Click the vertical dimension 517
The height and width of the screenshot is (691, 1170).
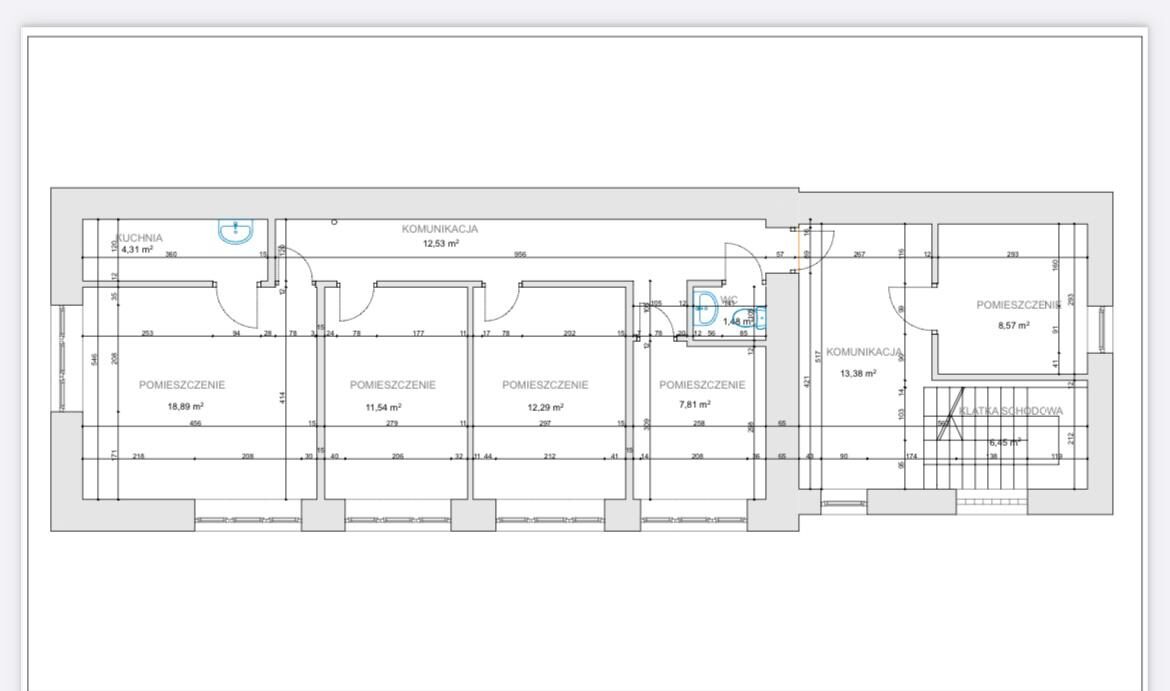818,356
